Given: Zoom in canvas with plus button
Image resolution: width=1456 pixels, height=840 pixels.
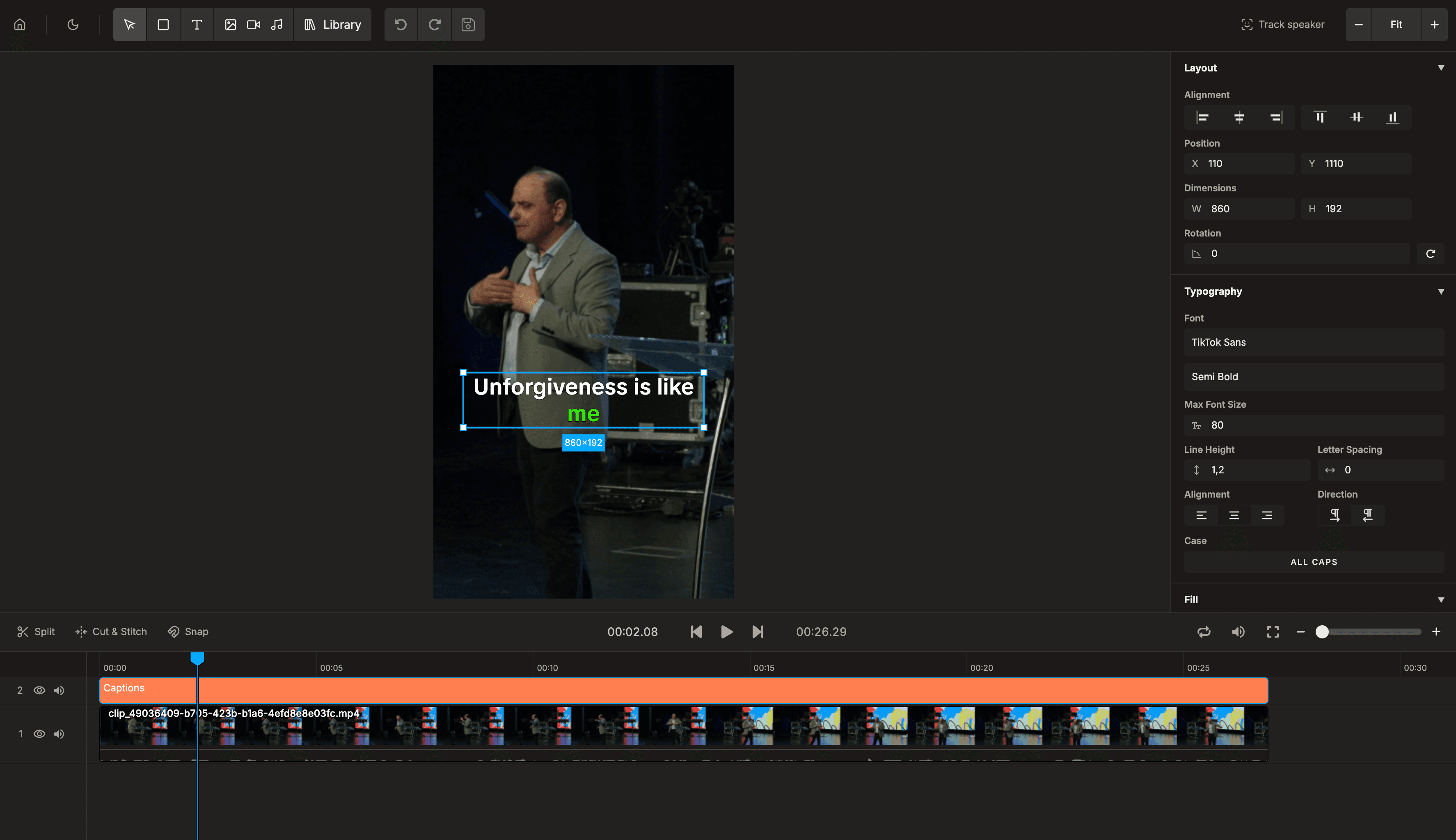Looking at the screenshot, I should pos(1434,24).
